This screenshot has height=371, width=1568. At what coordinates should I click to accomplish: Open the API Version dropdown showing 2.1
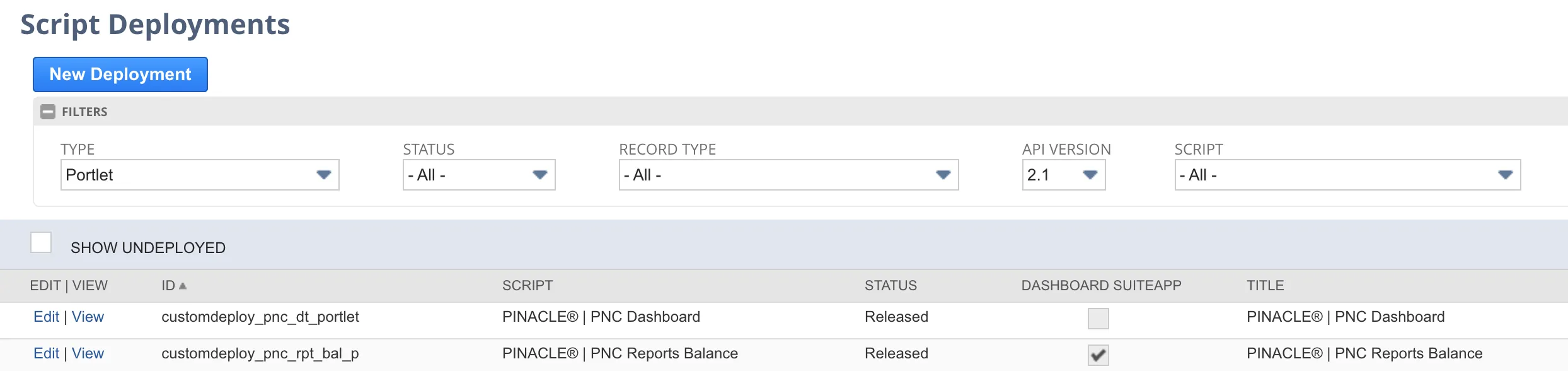(x=1064, y=175)
